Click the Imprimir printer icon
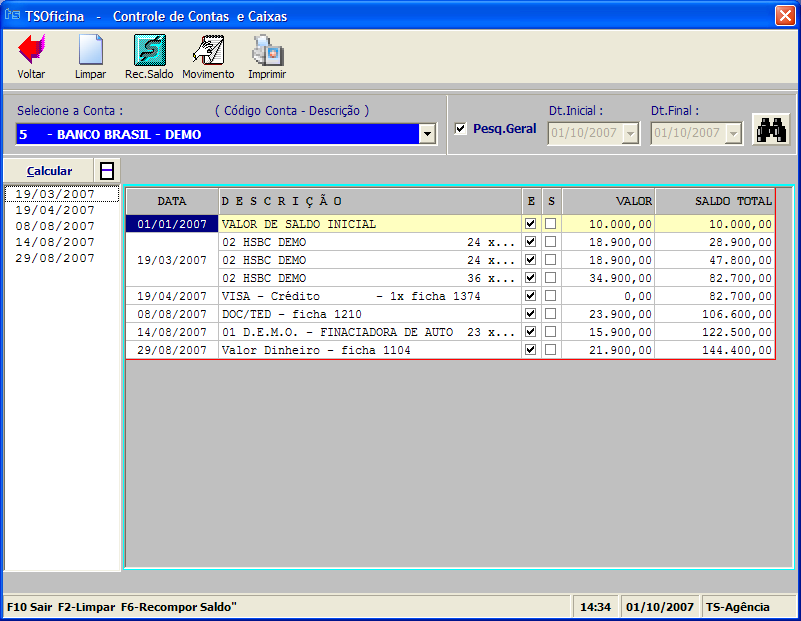This screenshot has height=621, width=801. (267, 50)
